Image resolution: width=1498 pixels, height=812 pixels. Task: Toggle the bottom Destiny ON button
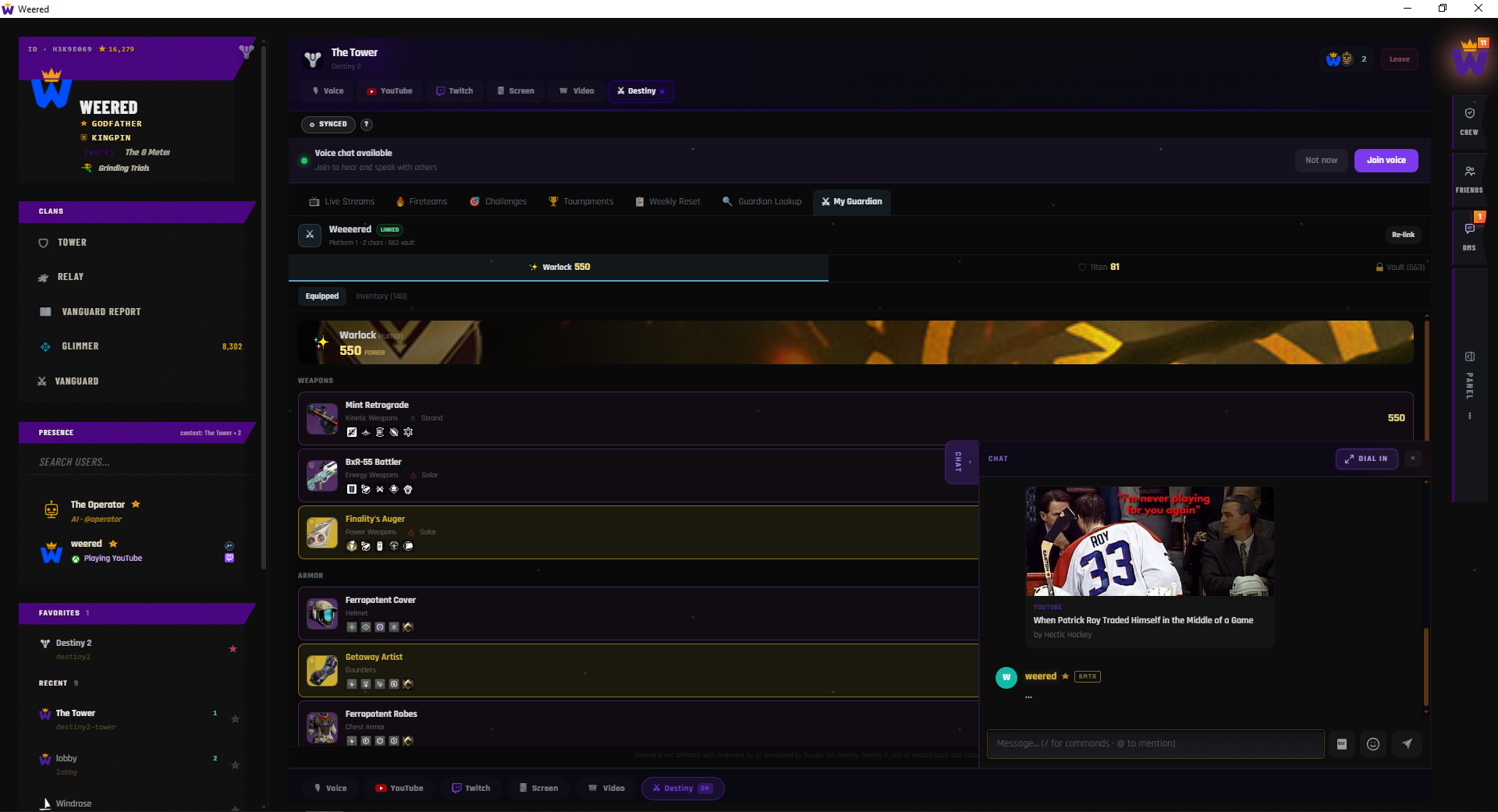pyautogui.click(x=683, y=789)
